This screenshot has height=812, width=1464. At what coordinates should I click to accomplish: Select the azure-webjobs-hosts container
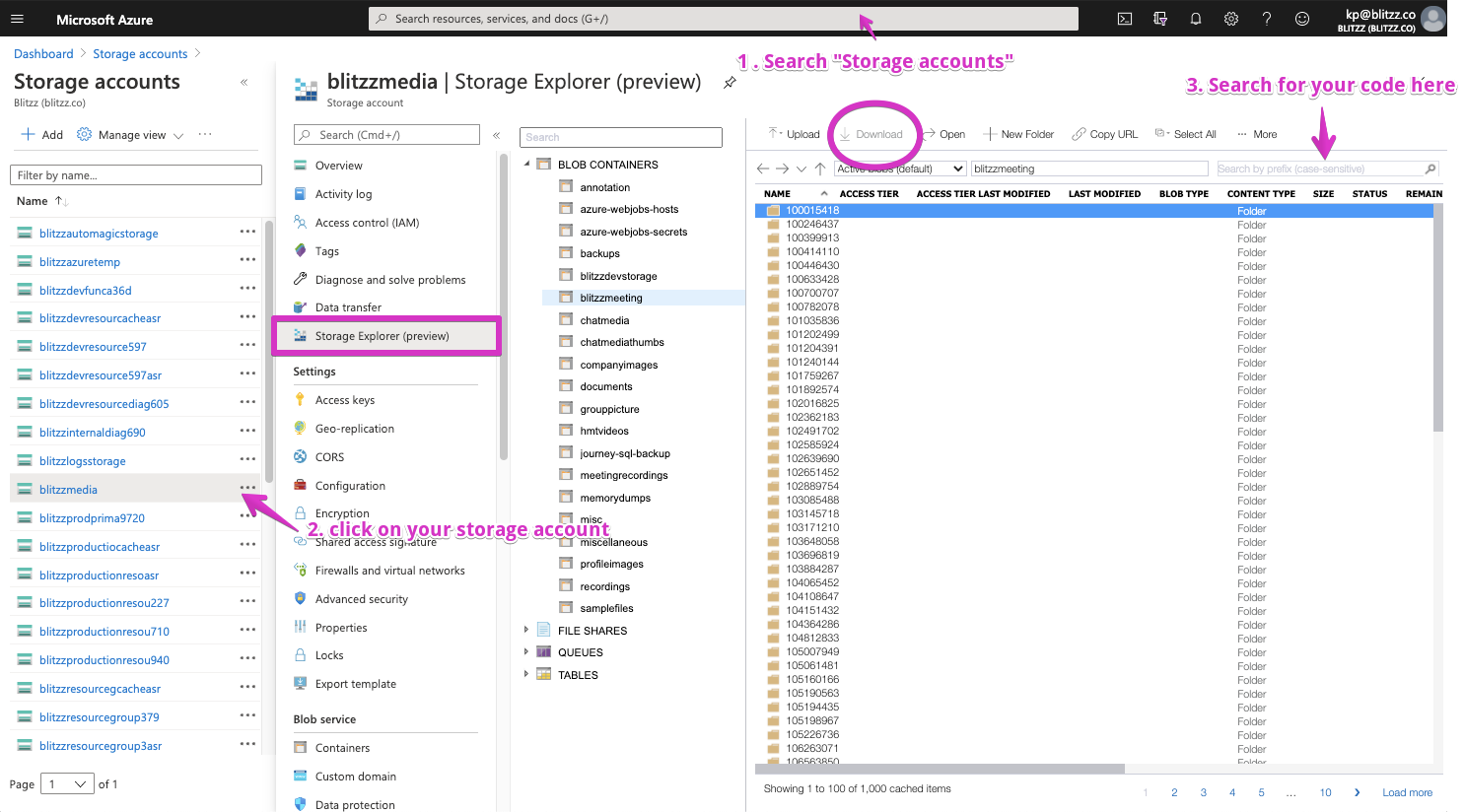coord(629,209)
